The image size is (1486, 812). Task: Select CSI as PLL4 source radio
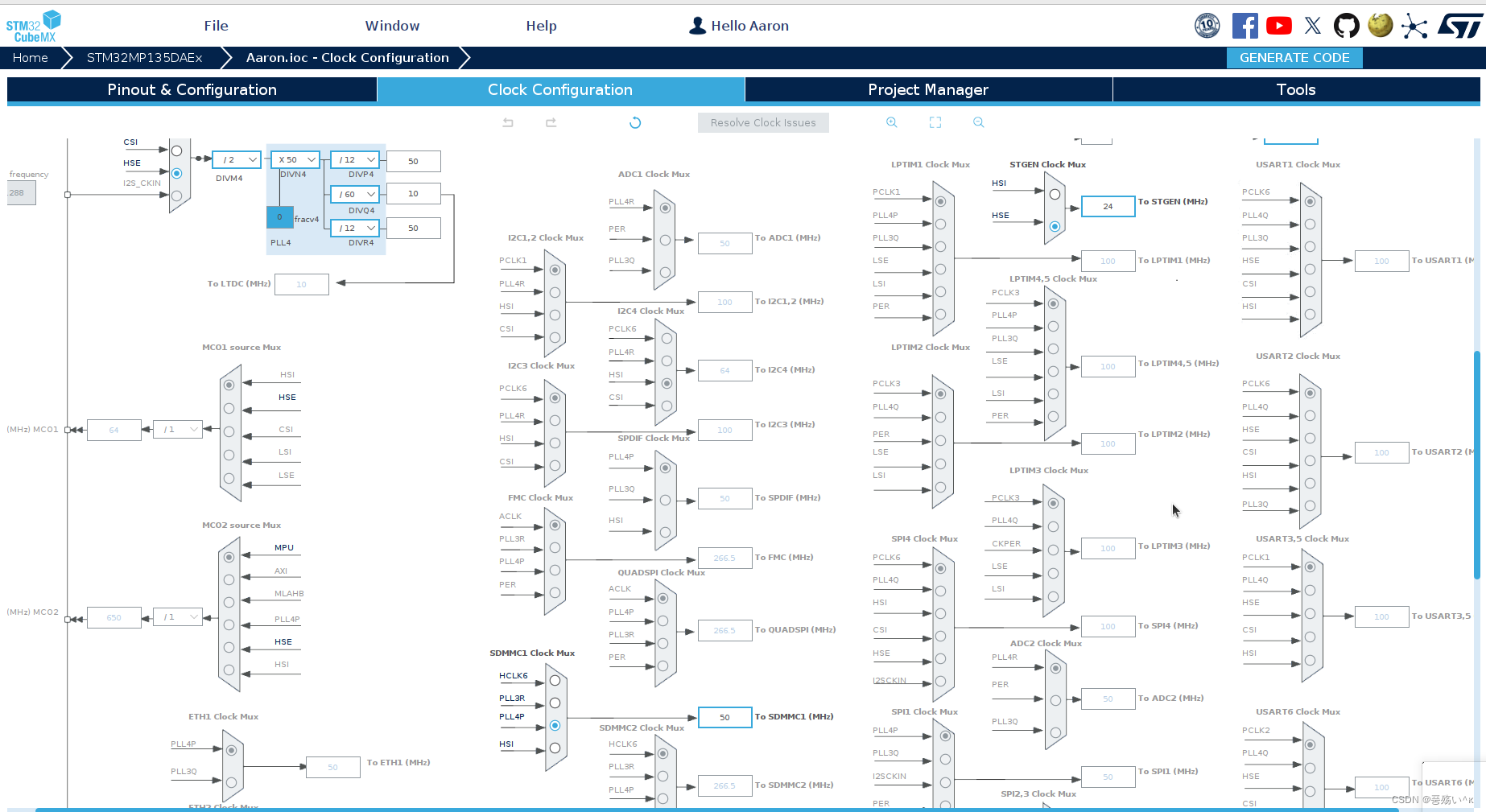pos(176,150)
